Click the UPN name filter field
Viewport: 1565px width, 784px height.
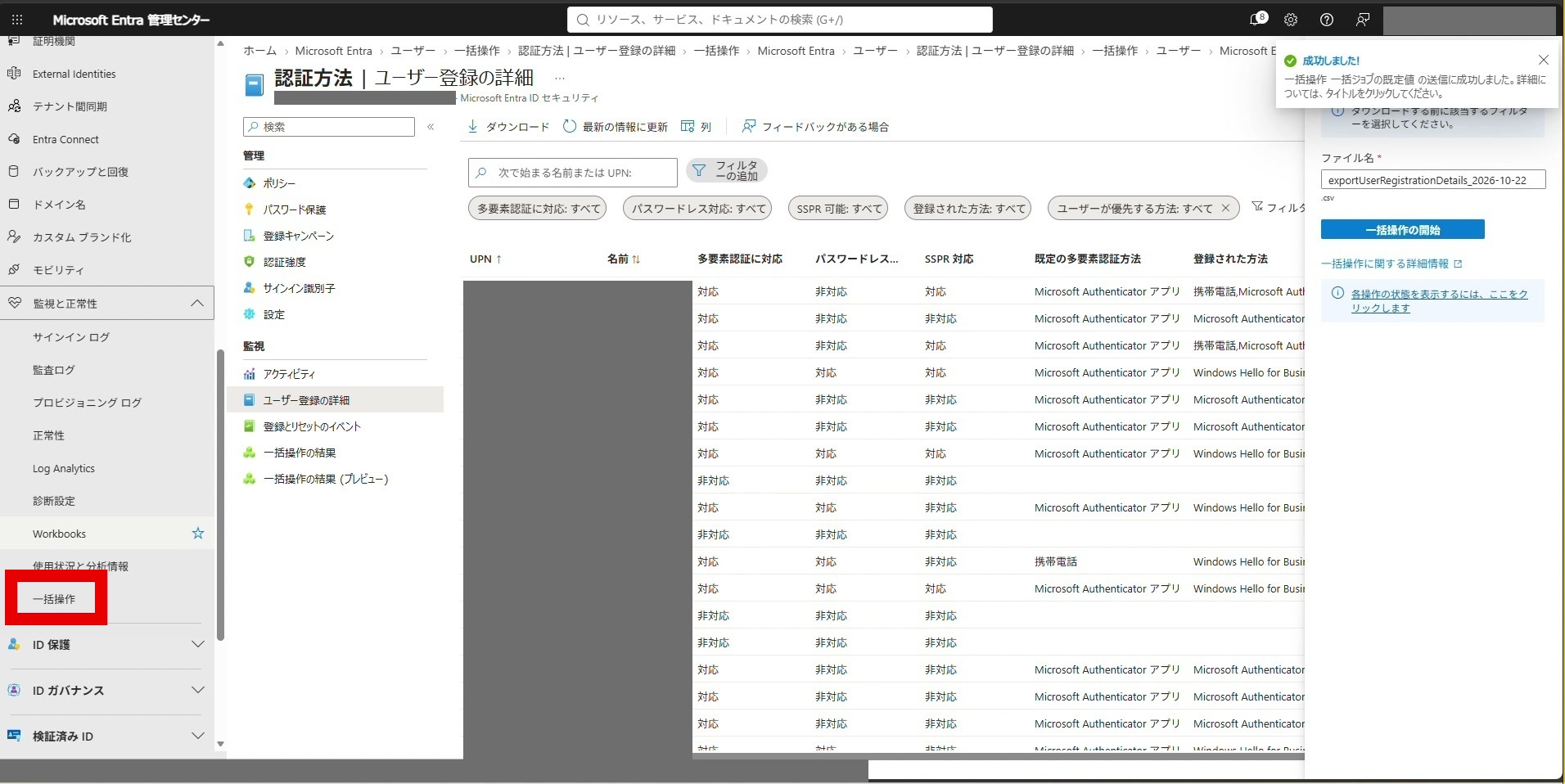(573, 173)
